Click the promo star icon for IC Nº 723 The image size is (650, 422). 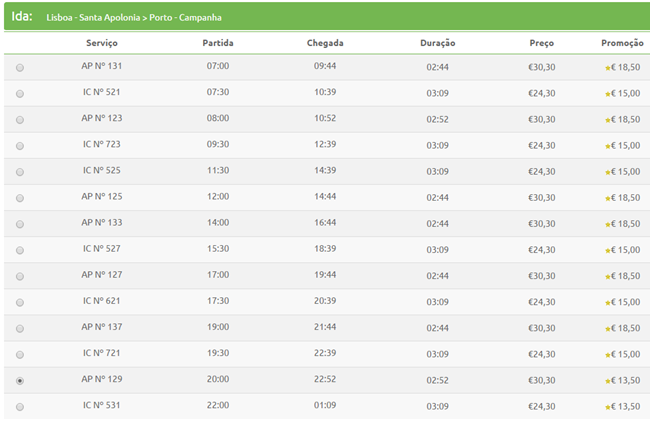click(x=608, y=146)
